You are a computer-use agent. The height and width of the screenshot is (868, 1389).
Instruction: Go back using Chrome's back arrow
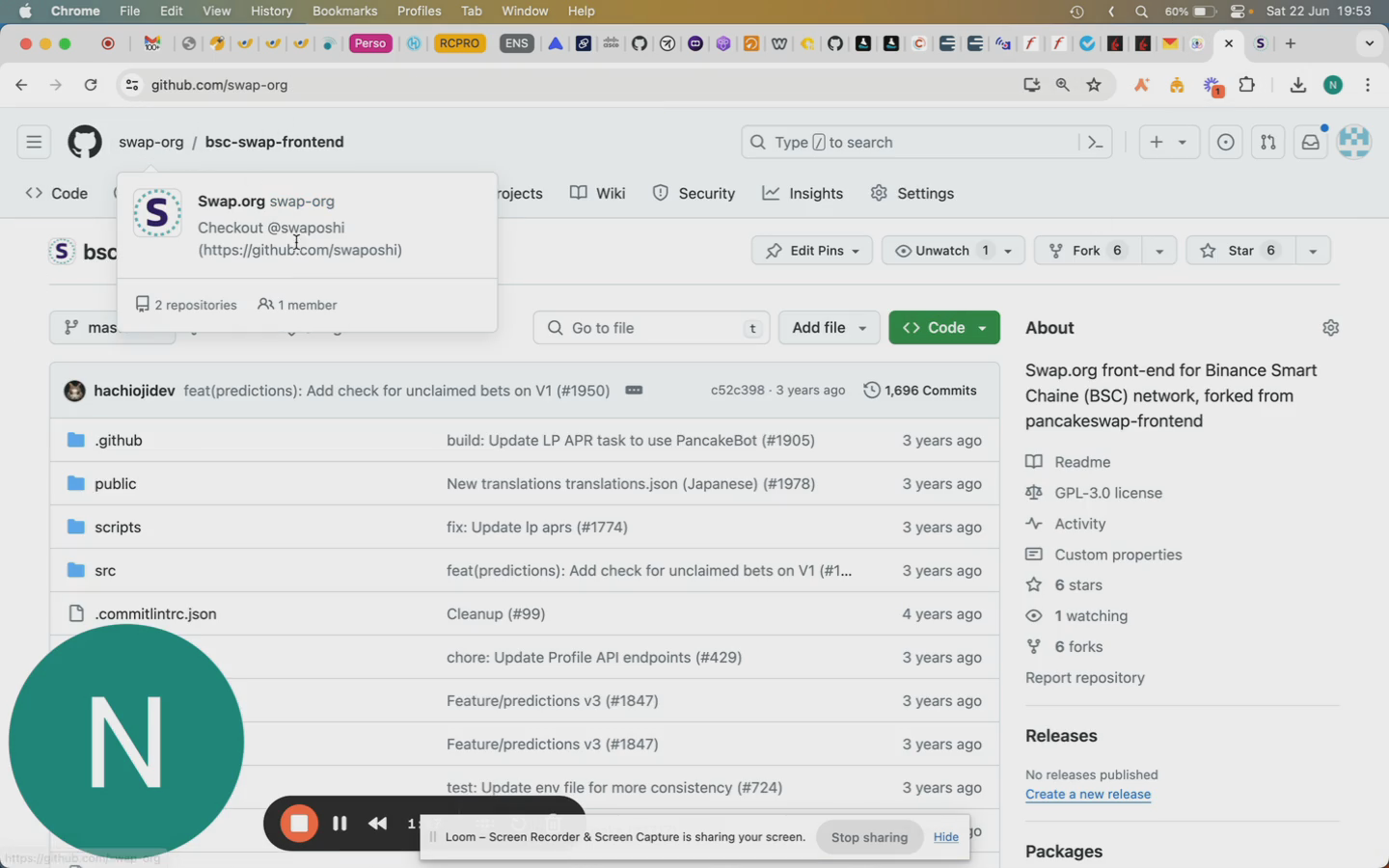[x=21, y=85]
